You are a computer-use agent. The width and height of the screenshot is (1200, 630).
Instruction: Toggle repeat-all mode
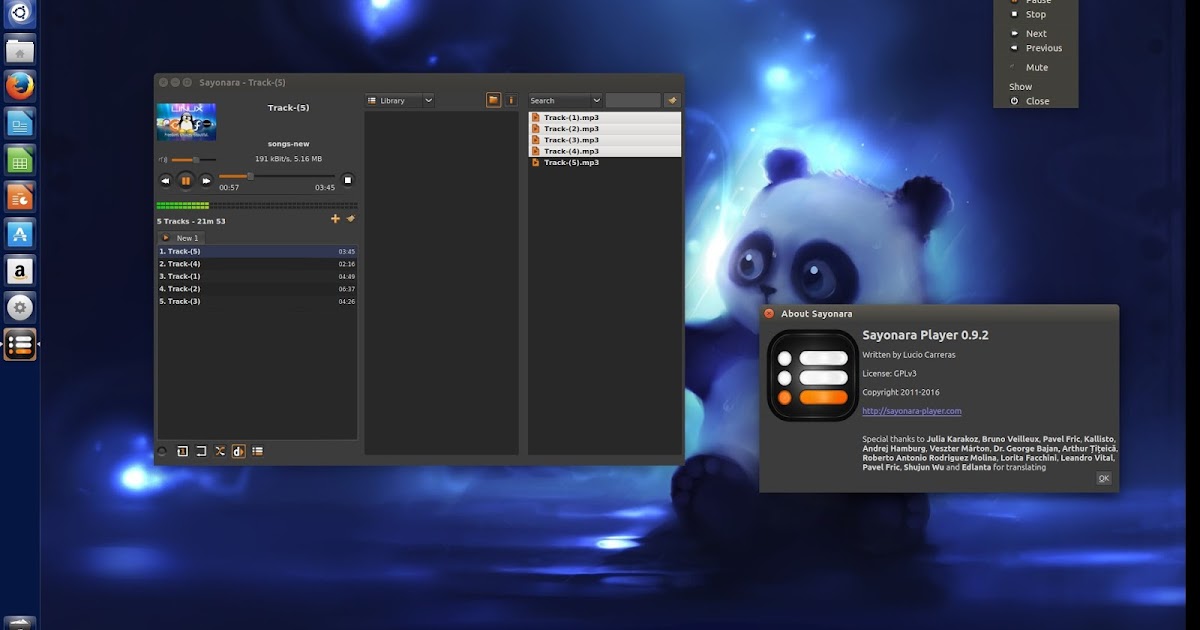click(201, 451)
